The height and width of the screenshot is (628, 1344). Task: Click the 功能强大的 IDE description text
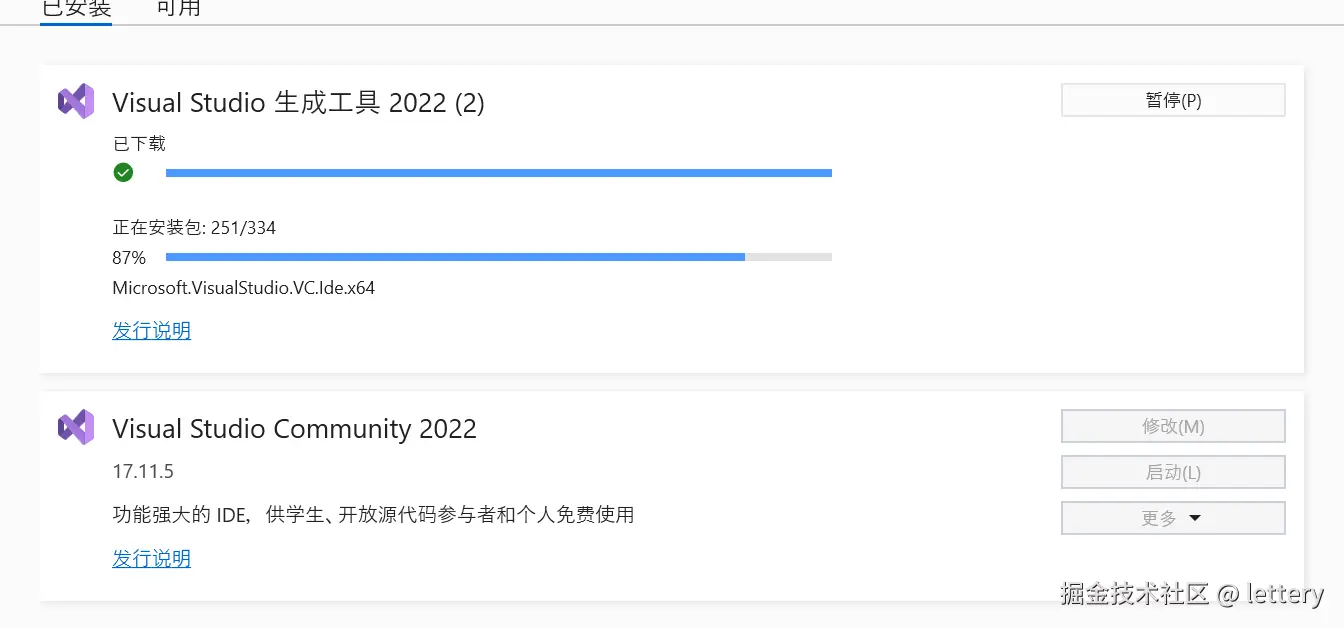[x=373, y=515]
